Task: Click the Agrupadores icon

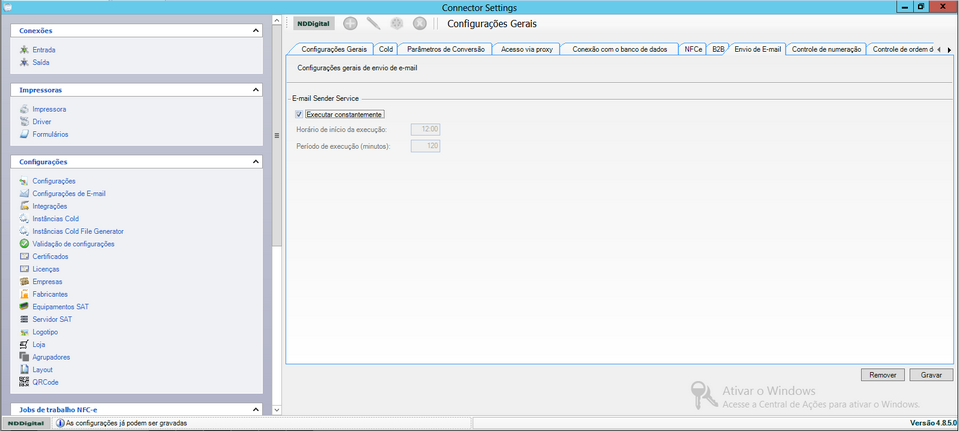Action: 24,357
